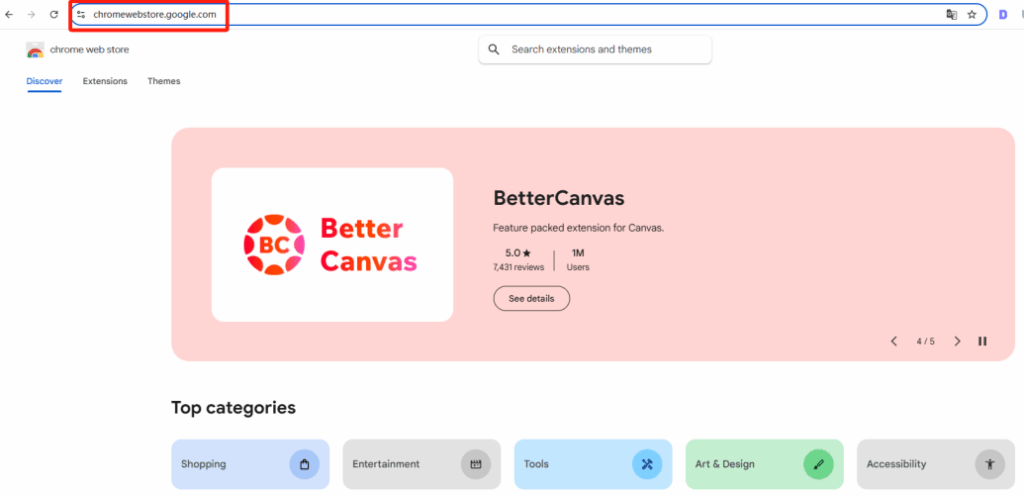
Task: Reload the page with refresh icon
Action: pyautogui.click(x=54, y=14)
